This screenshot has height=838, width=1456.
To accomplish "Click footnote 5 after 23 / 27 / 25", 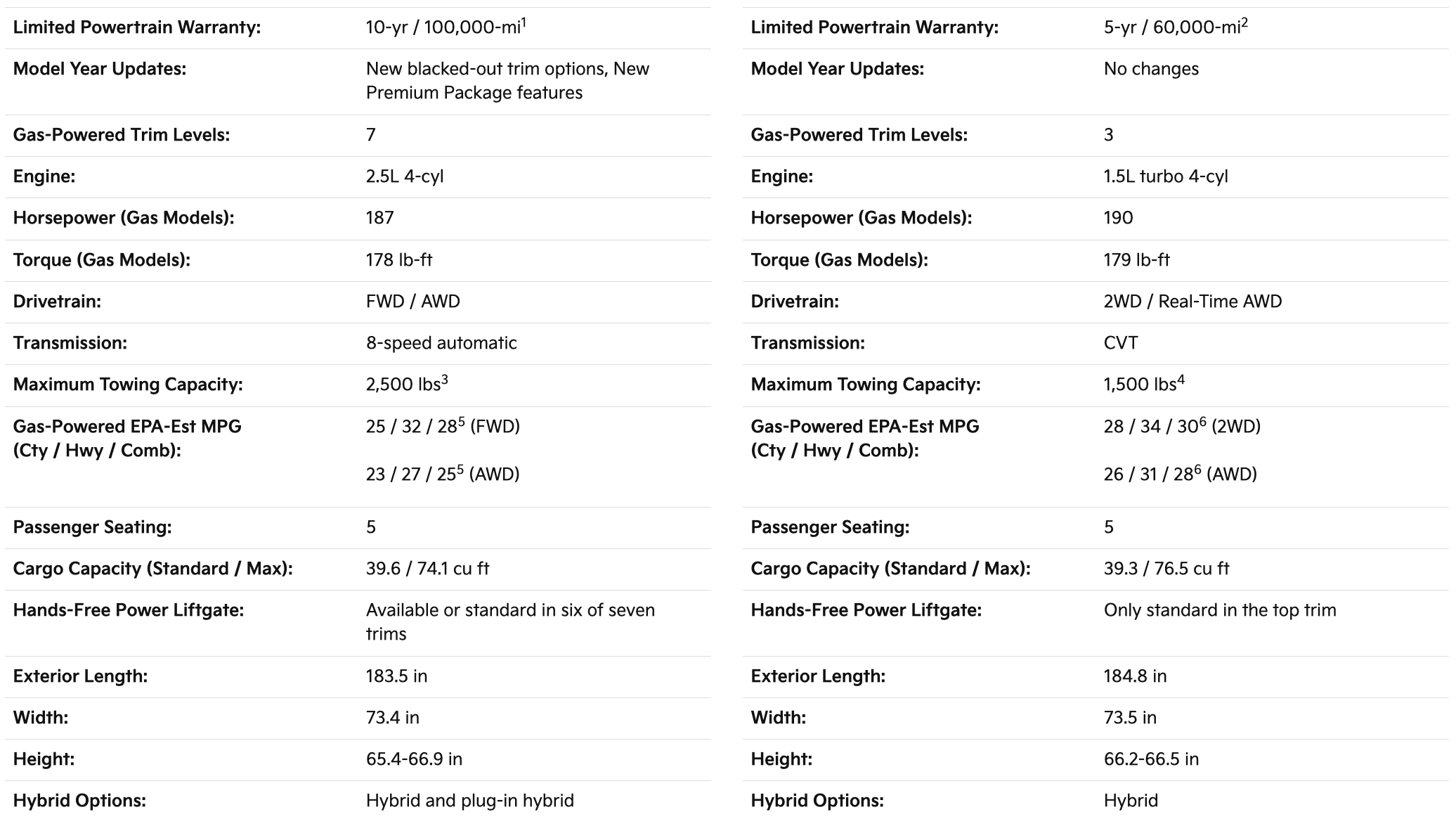I will [460, 470].
